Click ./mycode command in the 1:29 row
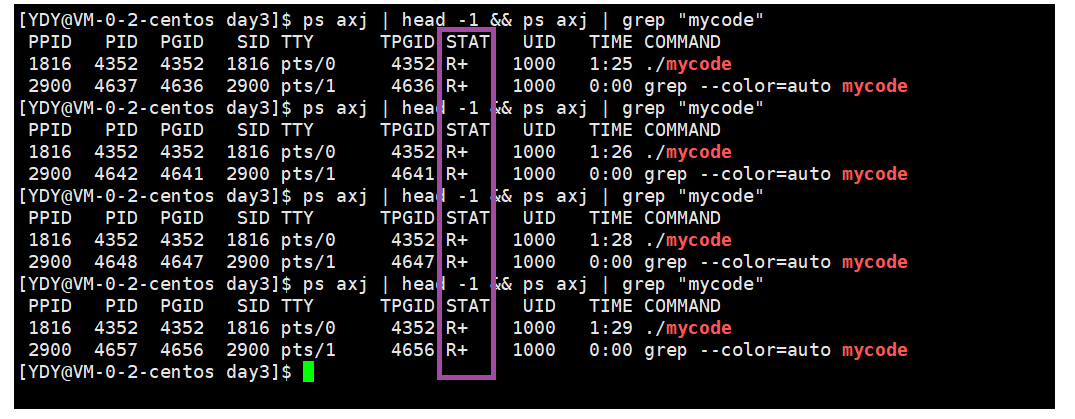Screen dimensions: 1075x419 (x=688, y=328)
